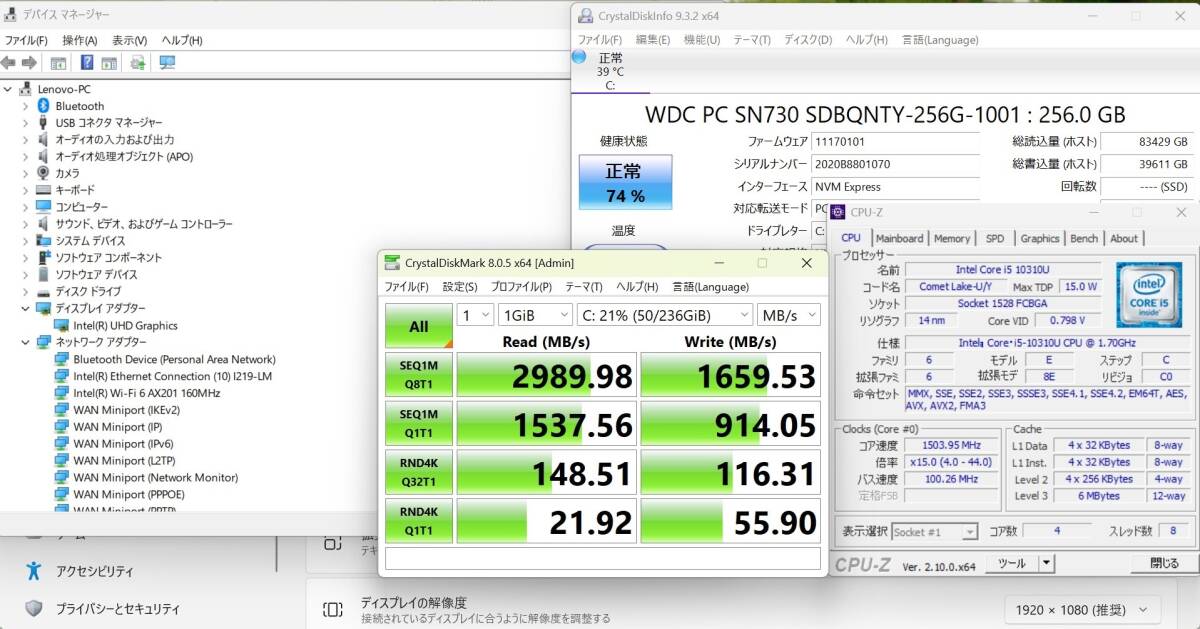This screenshot has height=629, width=1200.
Task: Click the arrow beside ツール button in CPU-Z
Action: pyautogui.click(x=1047, y=564)
